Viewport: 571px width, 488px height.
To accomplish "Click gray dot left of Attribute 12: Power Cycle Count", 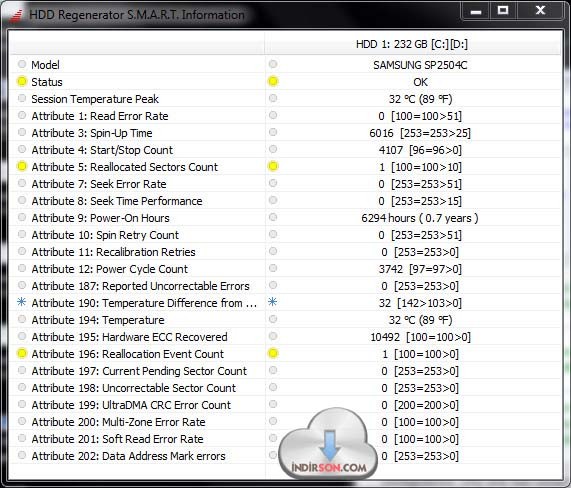I will (22, 268).
